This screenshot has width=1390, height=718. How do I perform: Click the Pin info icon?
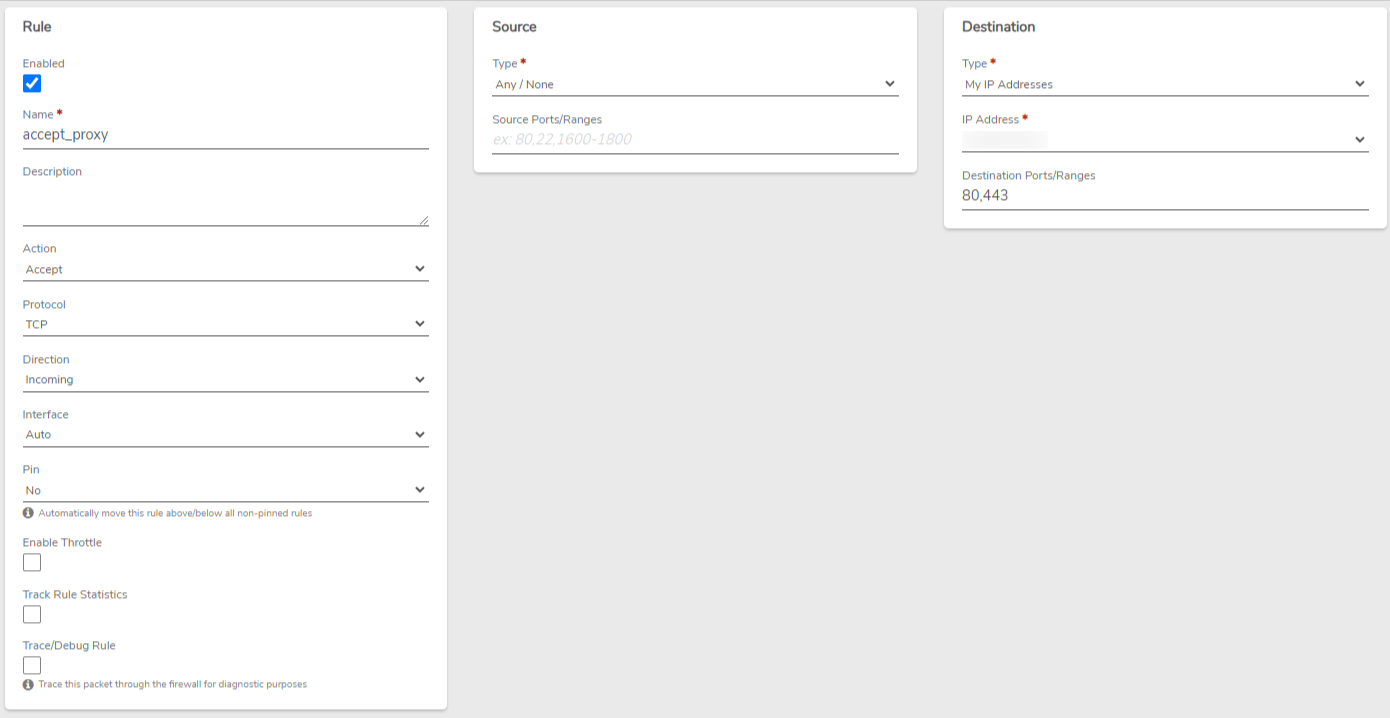(28, 513)
